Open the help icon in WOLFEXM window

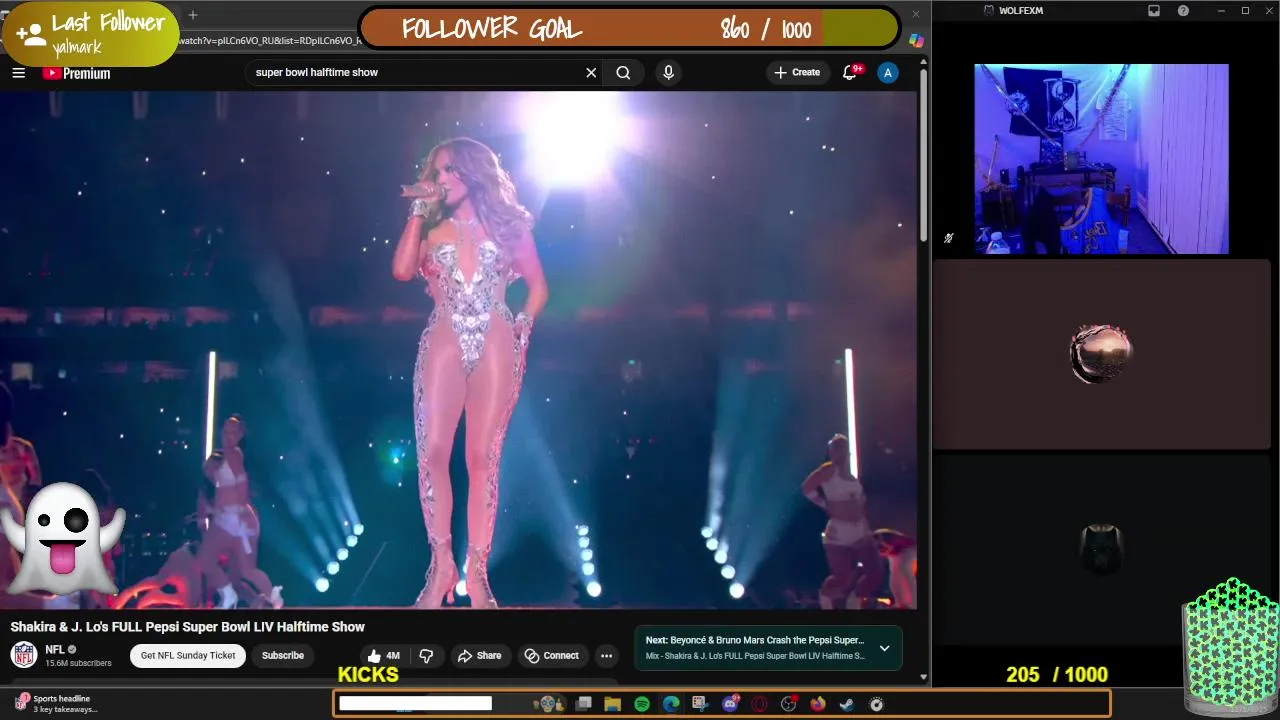[x=1184, y=11]
